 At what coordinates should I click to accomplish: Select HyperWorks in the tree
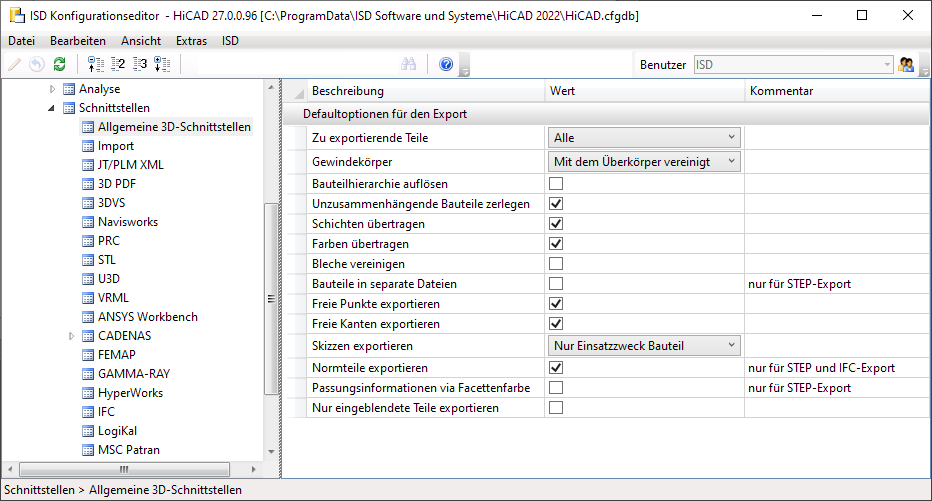(131, 393)
